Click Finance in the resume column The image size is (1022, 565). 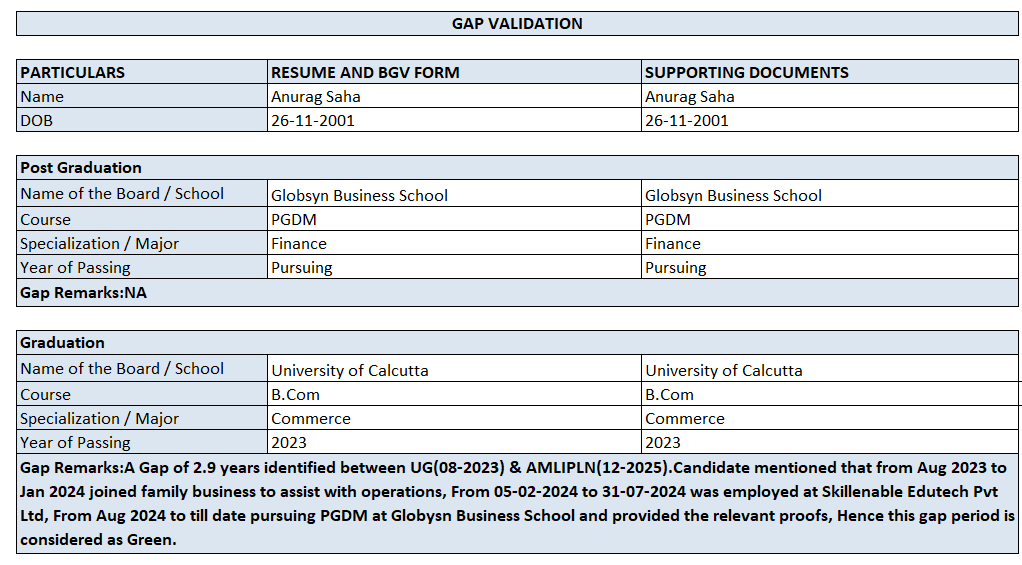(299, 244)
